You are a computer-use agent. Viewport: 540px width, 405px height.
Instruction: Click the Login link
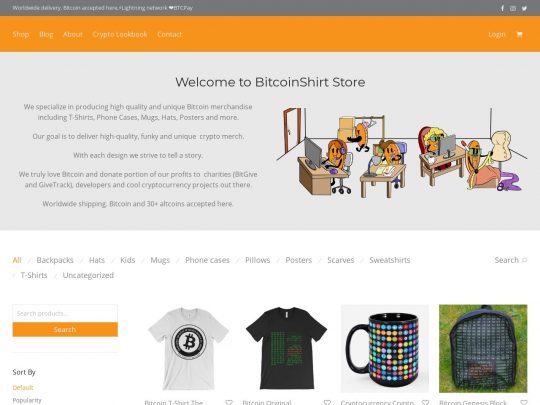click(497, 34)
